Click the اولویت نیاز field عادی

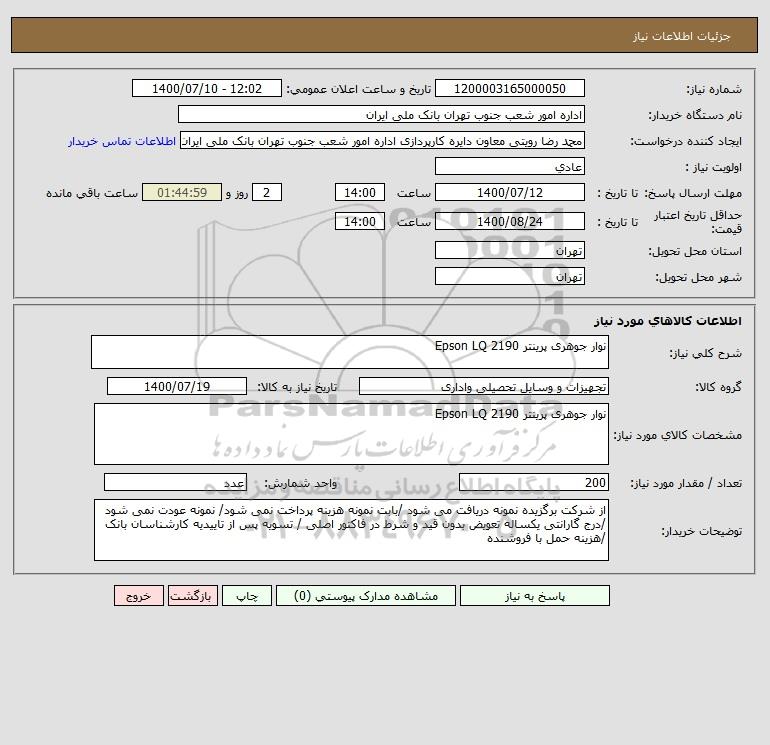[510, 167]
